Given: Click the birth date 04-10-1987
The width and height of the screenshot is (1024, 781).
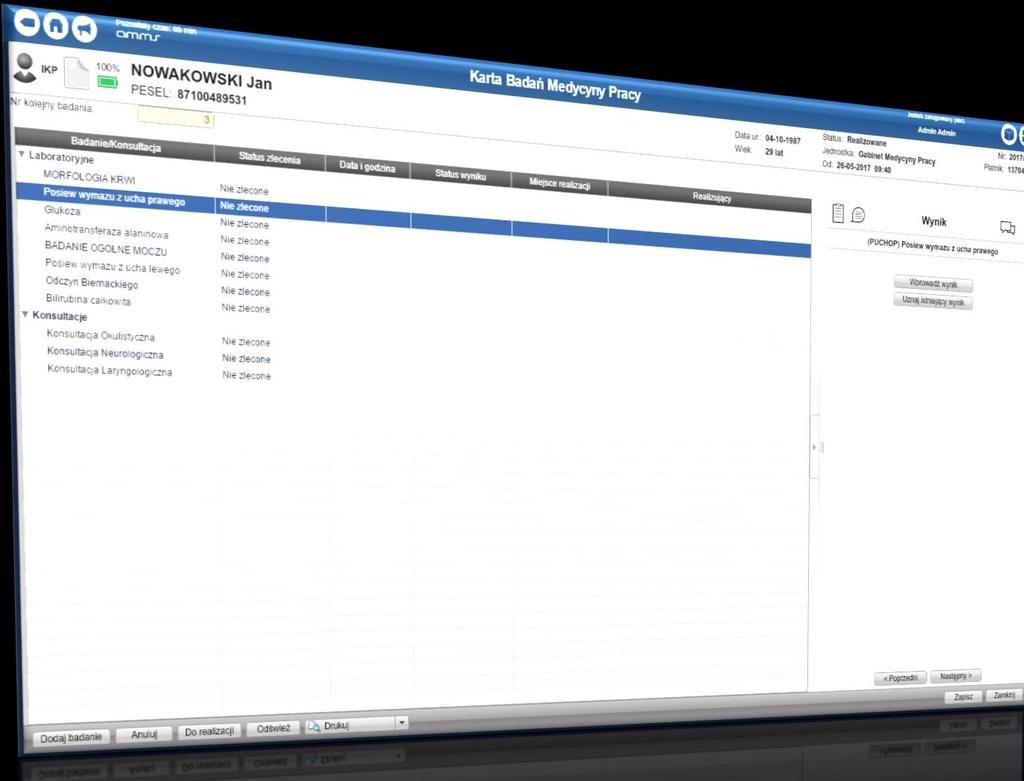Looking at the screenshot, I should coord(783,140).
